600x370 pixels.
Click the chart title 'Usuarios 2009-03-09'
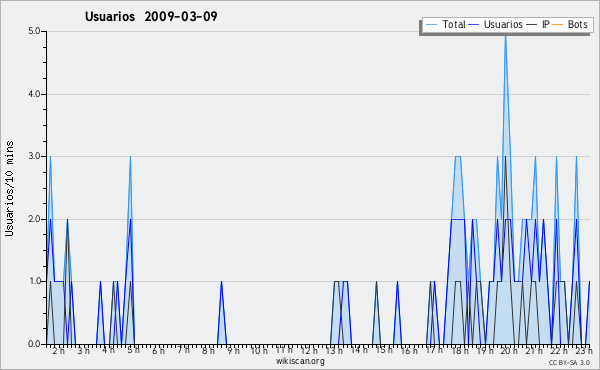151,16
